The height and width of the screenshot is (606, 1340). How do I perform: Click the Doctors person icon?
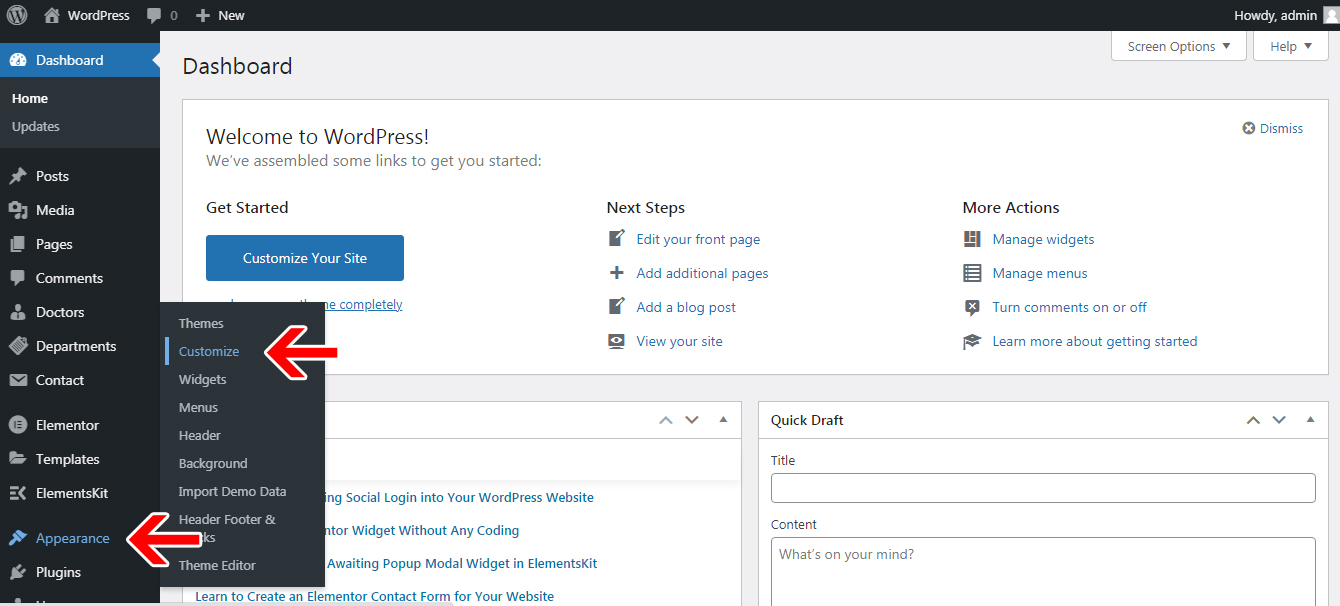[18, 312]
